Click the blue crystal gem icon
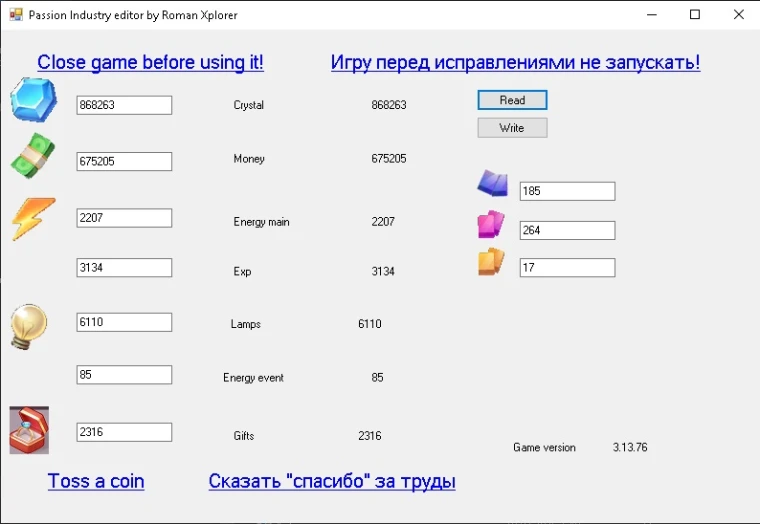Image resolution: width=760 pixels, height=524 pixels. [33, 100]
